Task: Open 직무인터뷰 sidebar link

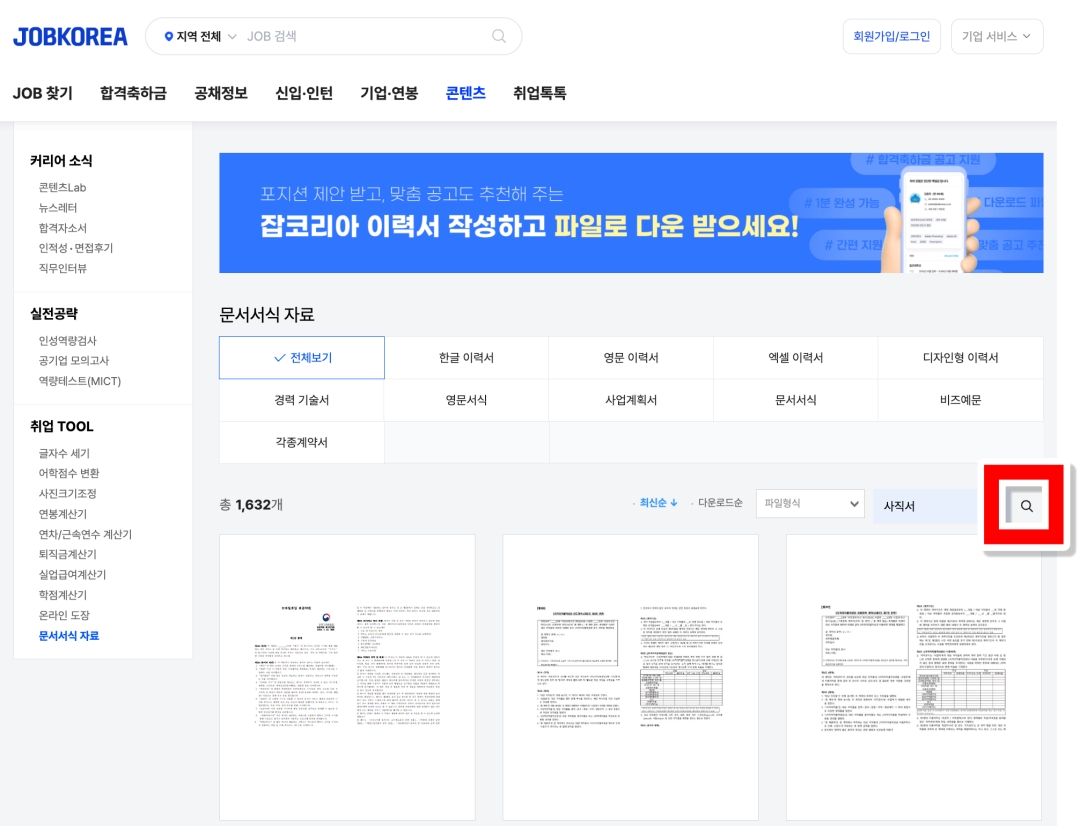Action: click(x=63, y=268)
